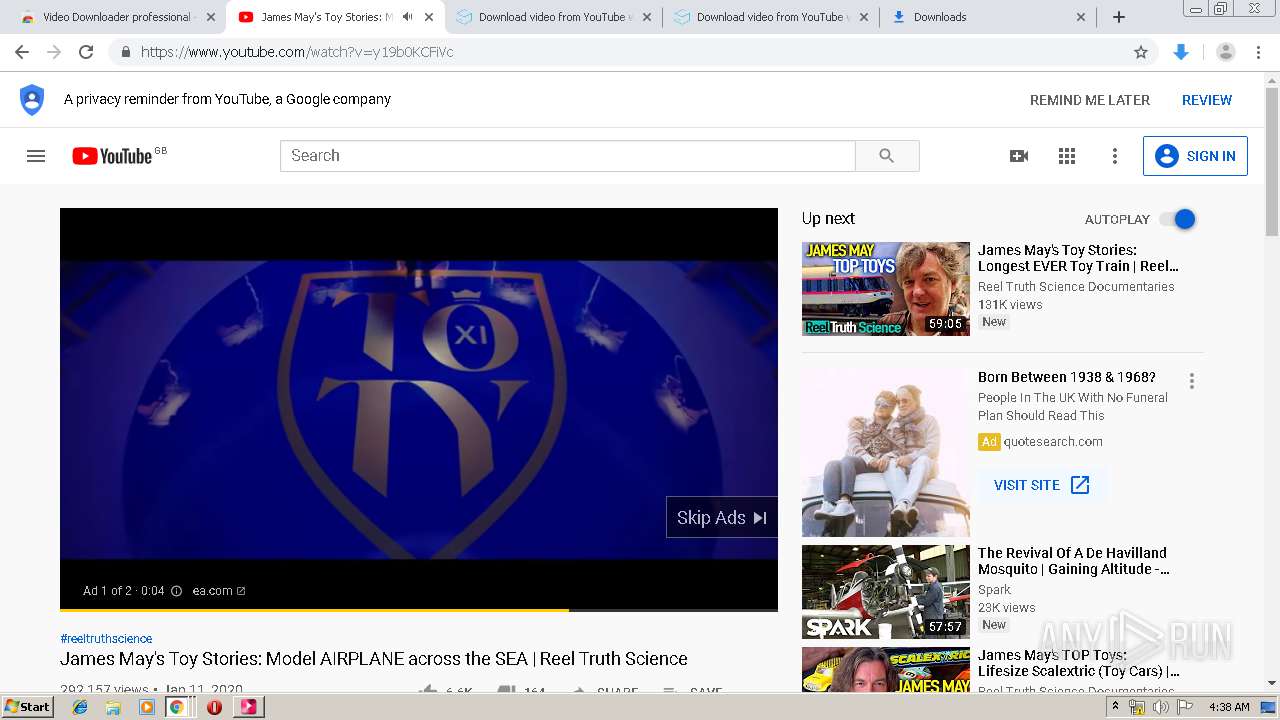Open Chrome's three-dot menu
1280x720 pixels.
tap(1258, 52)
